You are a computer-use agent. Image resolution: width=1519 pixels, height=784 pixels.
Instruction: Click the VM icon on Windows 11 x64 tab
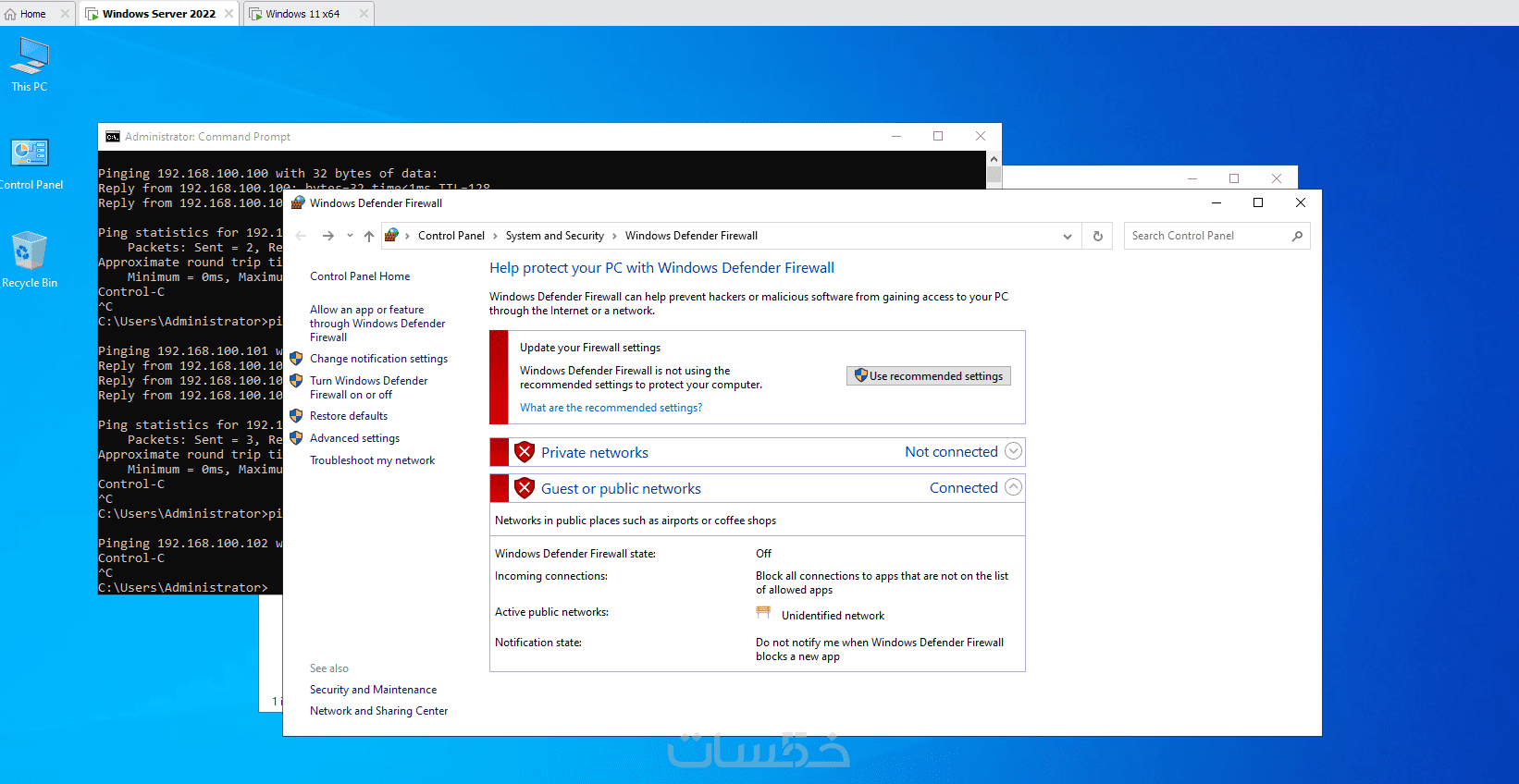point(255,14)
